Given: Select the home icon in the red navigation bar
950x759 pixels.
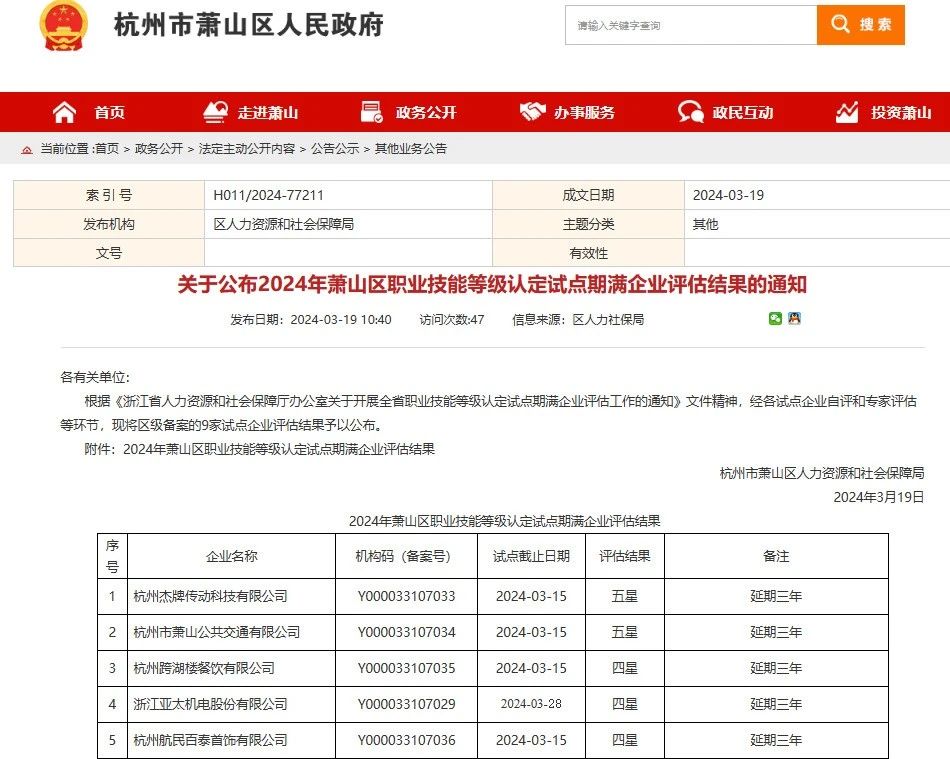Looking at the screenshot, I should (x=63, y=112).
